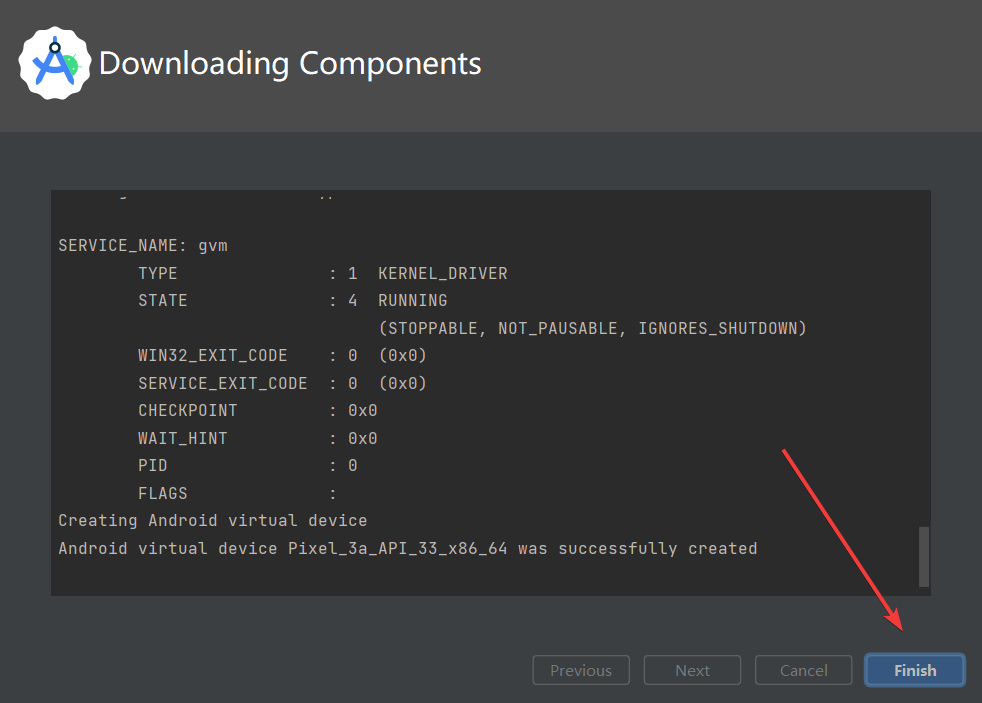Click the Previous button
This screenshot has width=982, height=703.
[x=581, y=670]
